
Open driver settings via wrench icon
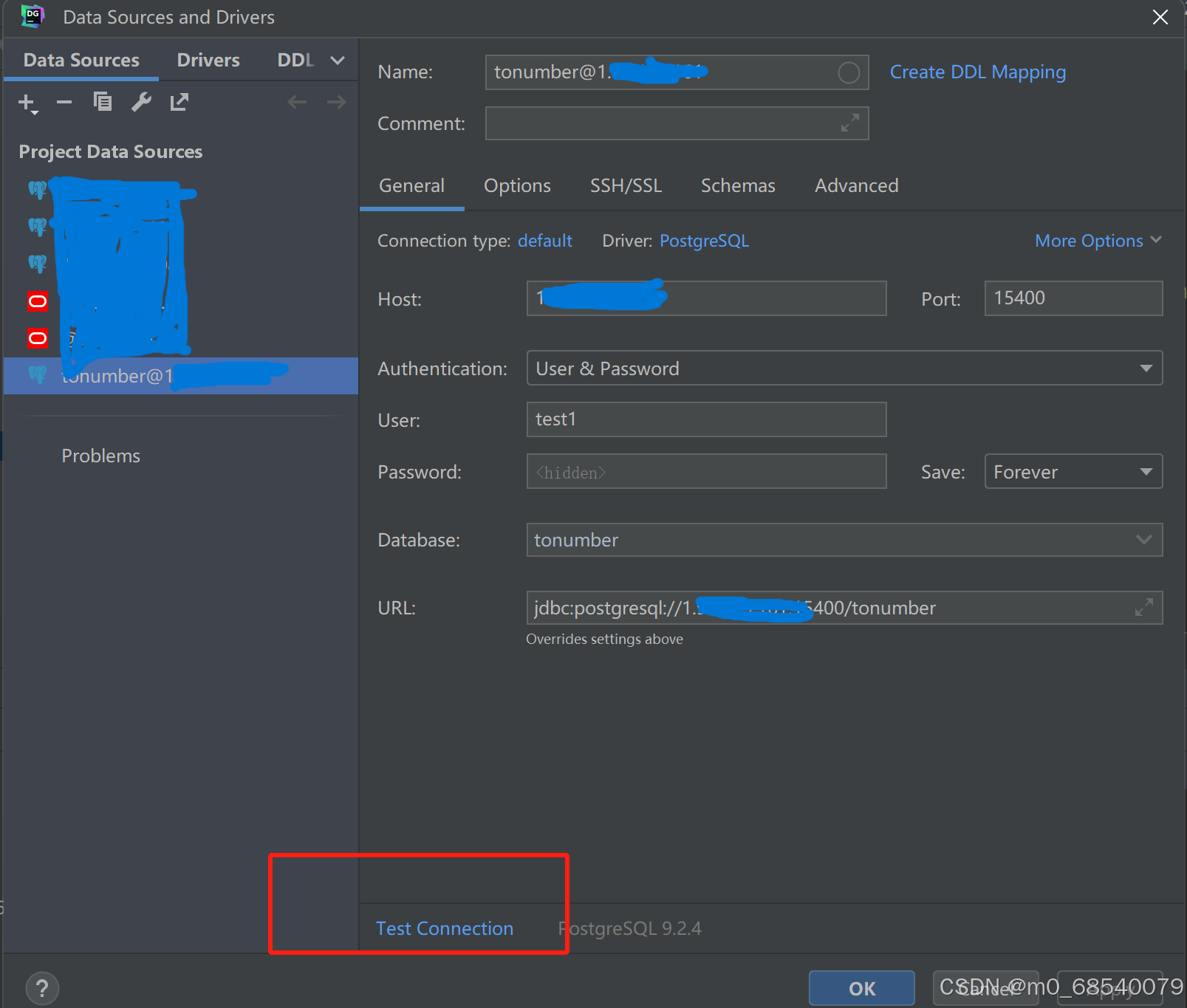pyautogui.click(x=141, y=102)
